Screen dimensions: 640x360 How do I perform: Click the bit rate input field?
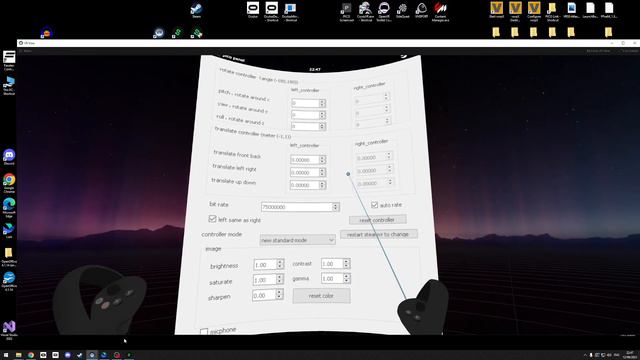pos(297,207)
